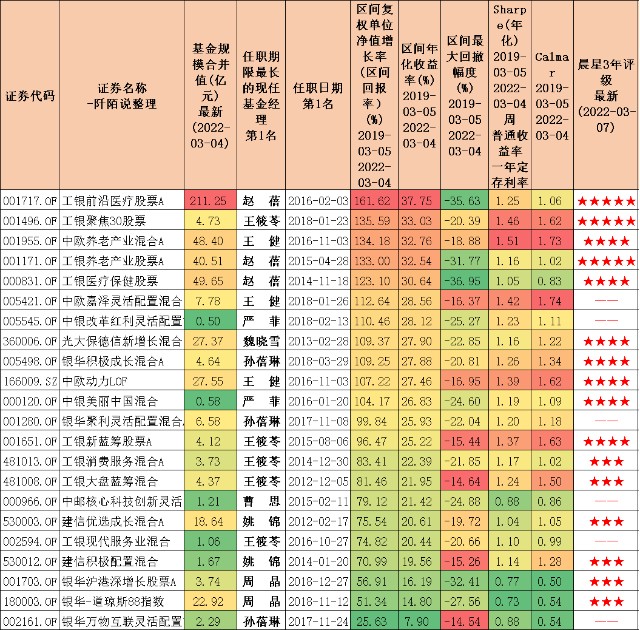
Task: Select manager cell 魏晓雪
Action: [261, 341]
